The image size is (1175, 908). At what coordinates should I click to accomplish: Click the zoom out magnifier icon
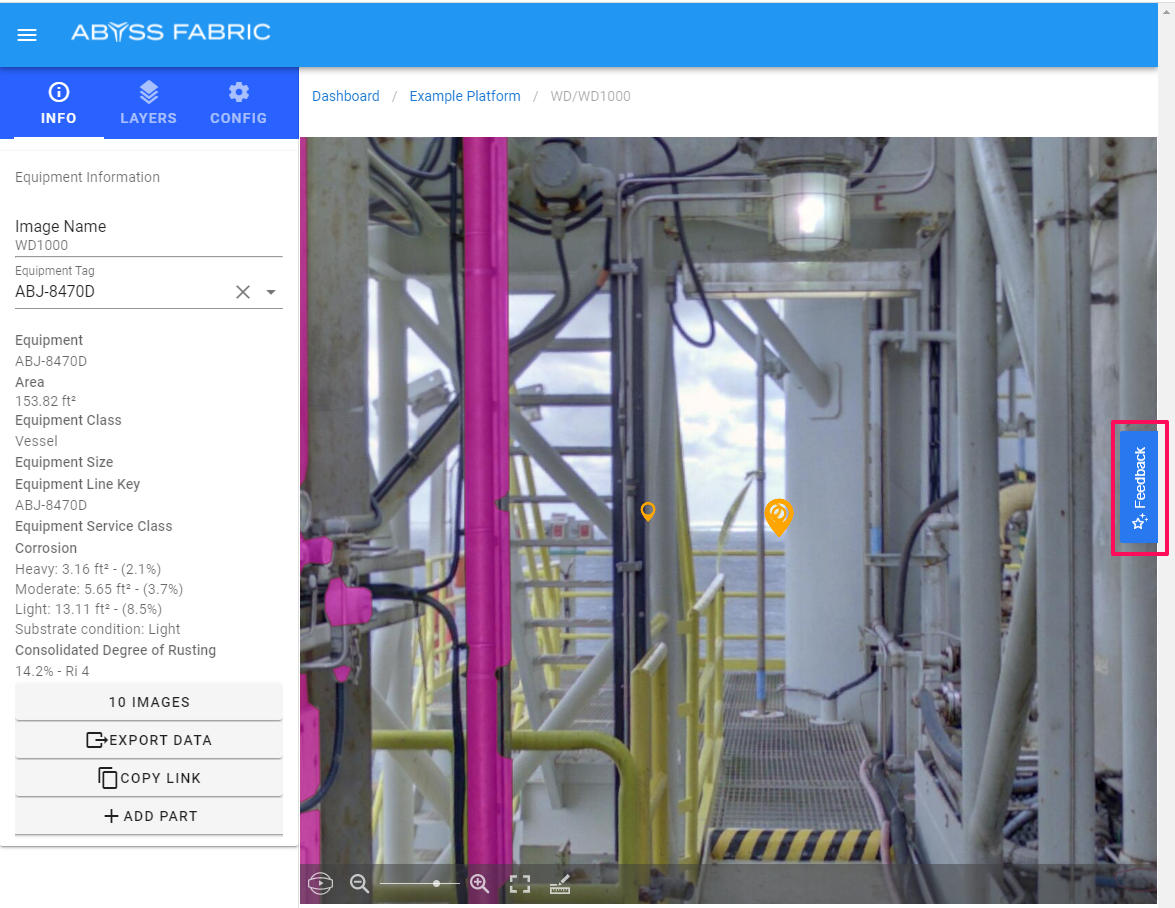click(359, 884)
